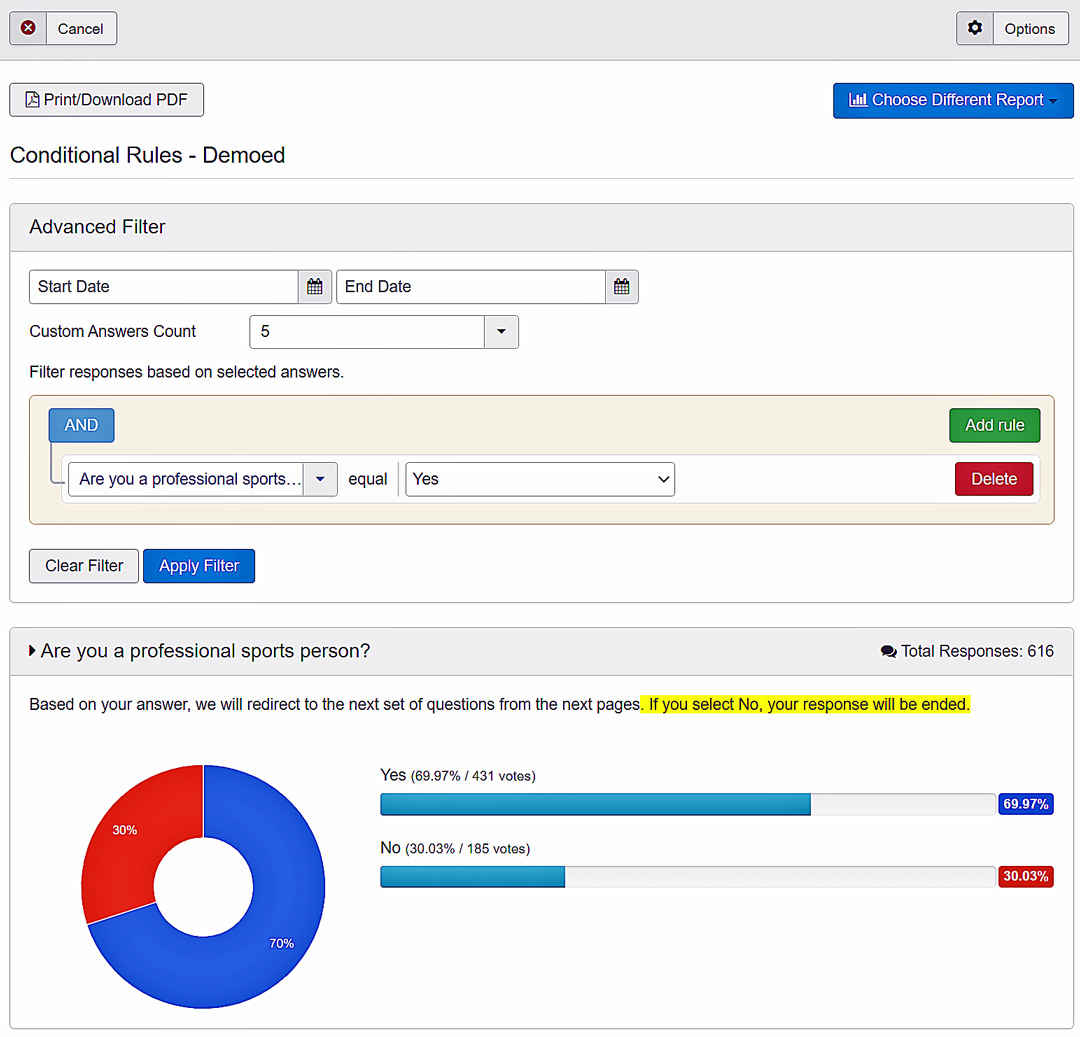
Task: Click the Start Date input field
Action: (x=164, y=286)
